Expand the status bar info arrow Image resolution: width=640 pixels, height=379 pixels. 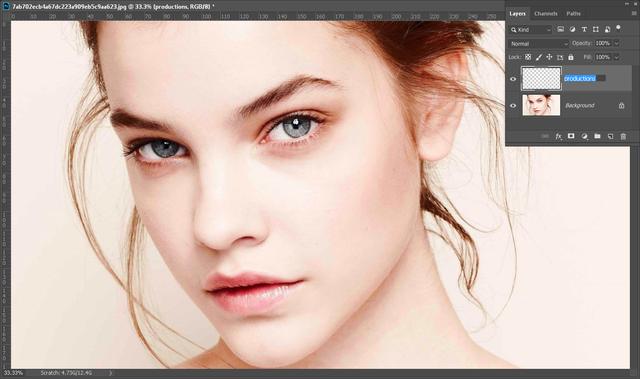point(111,372)
